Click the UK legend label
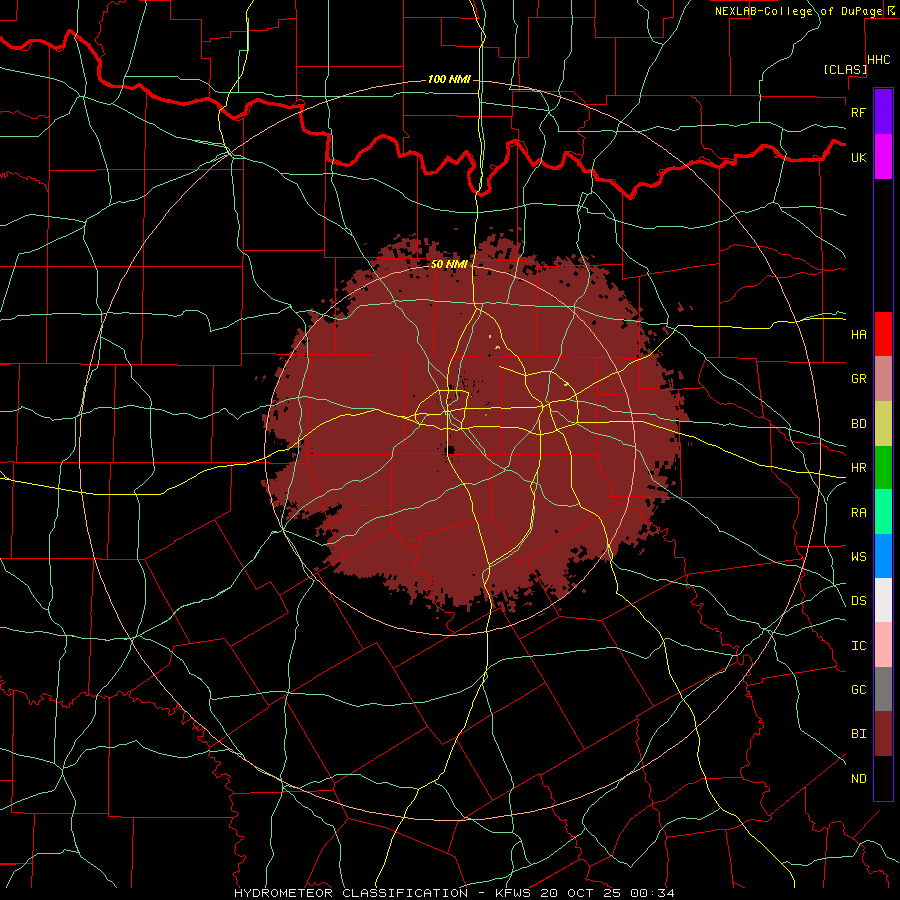This screenshot has width=900, height=900. (x=858, y=157)
